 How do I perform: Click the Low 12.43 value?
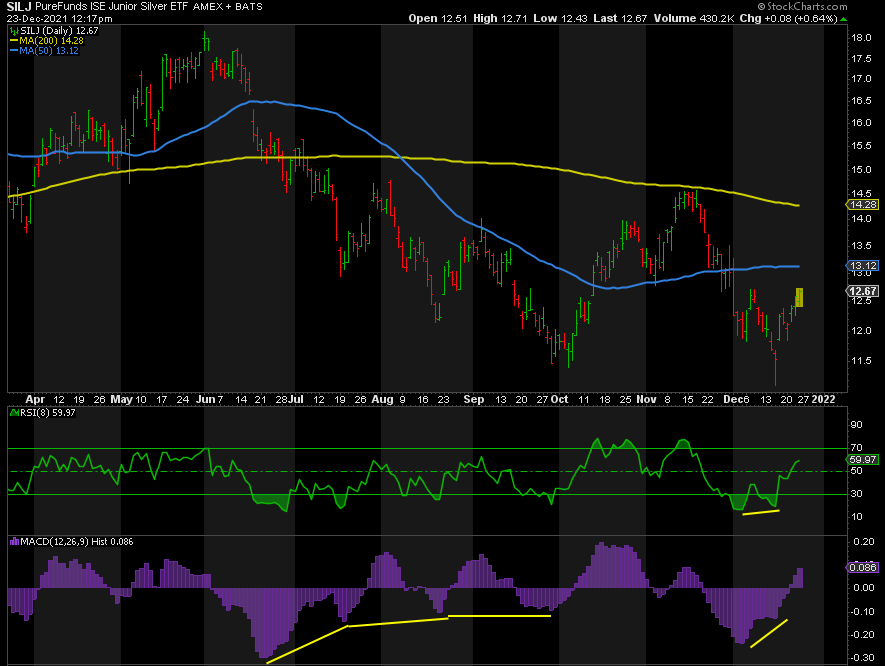coord(560,19)
